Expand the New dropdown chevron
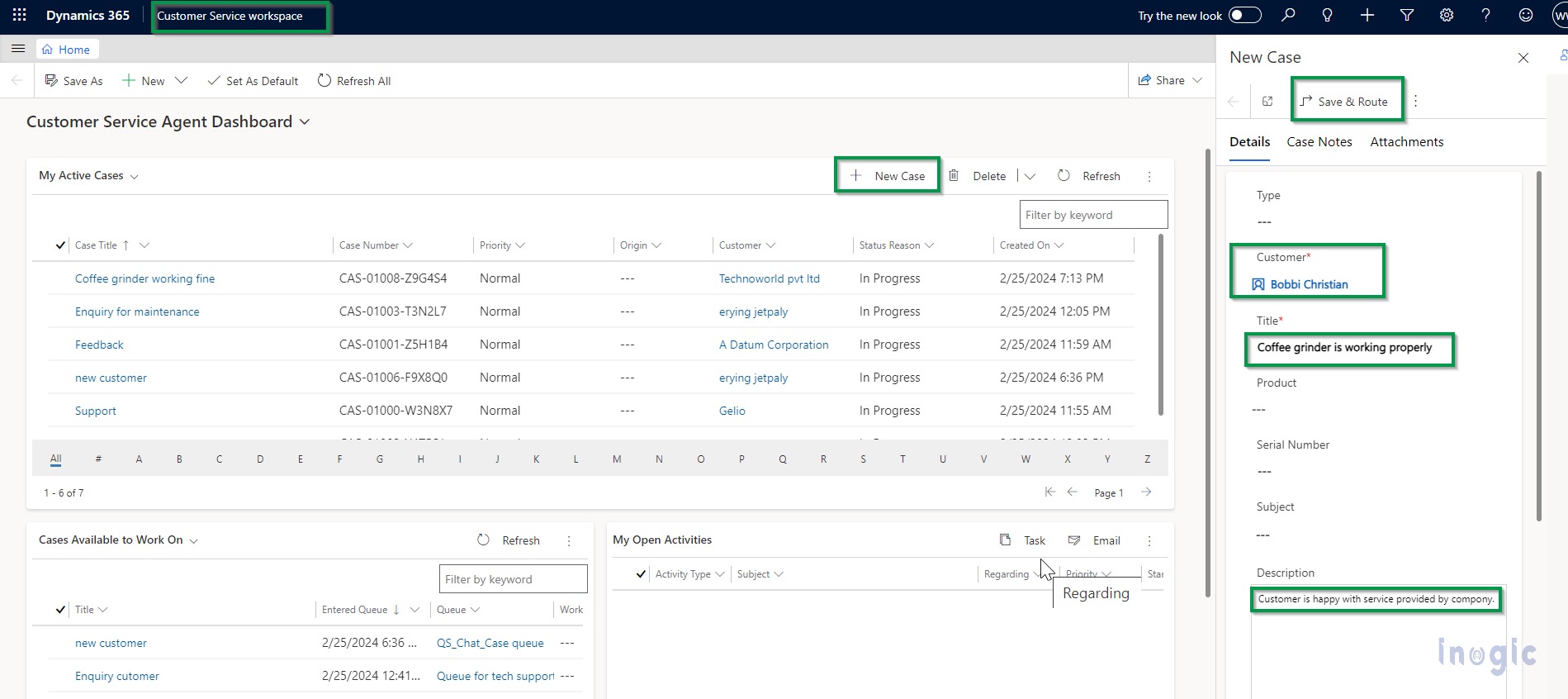 [x=182, y=80]
